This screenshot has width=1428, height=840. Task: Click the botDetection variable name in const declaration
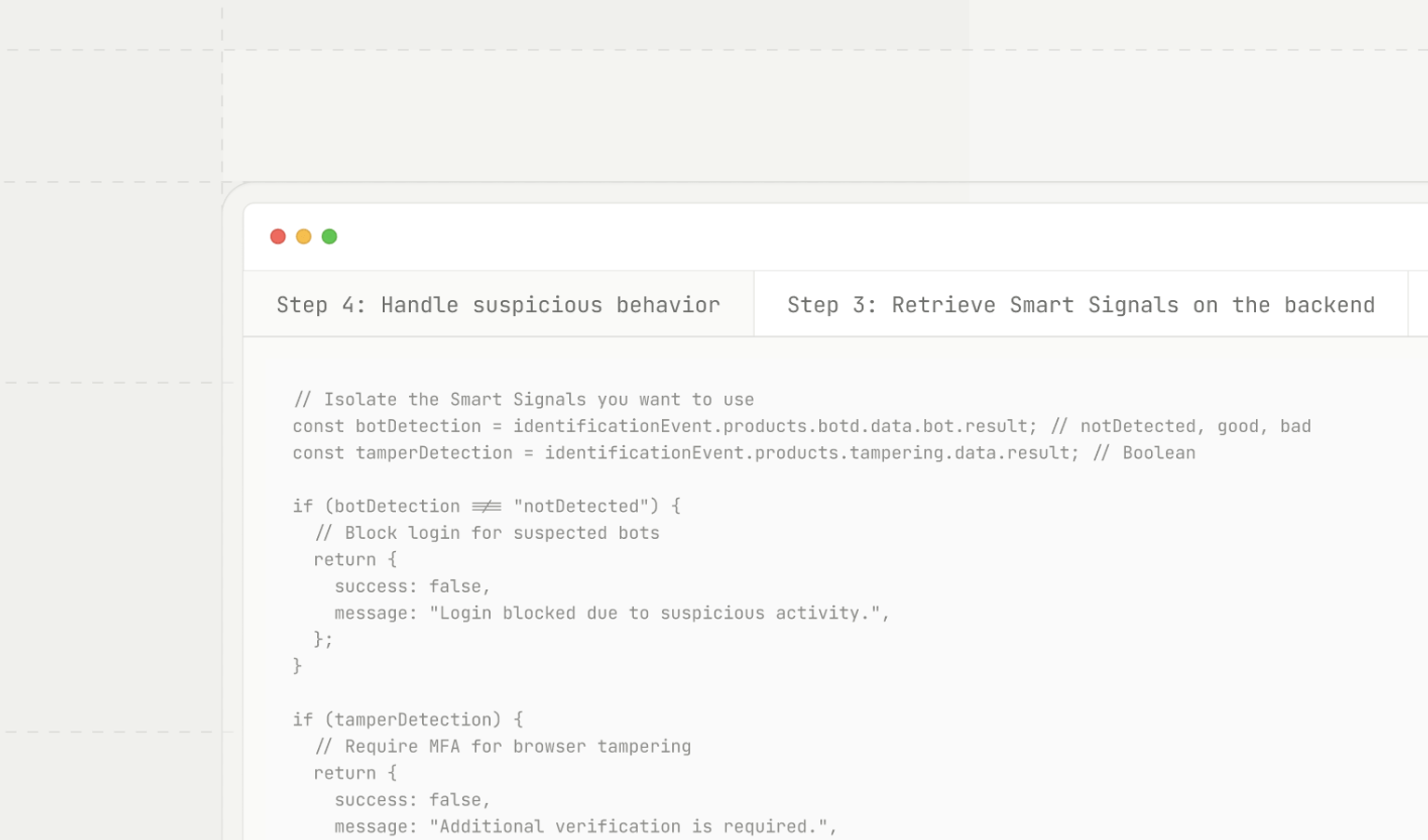click(418, 427)
